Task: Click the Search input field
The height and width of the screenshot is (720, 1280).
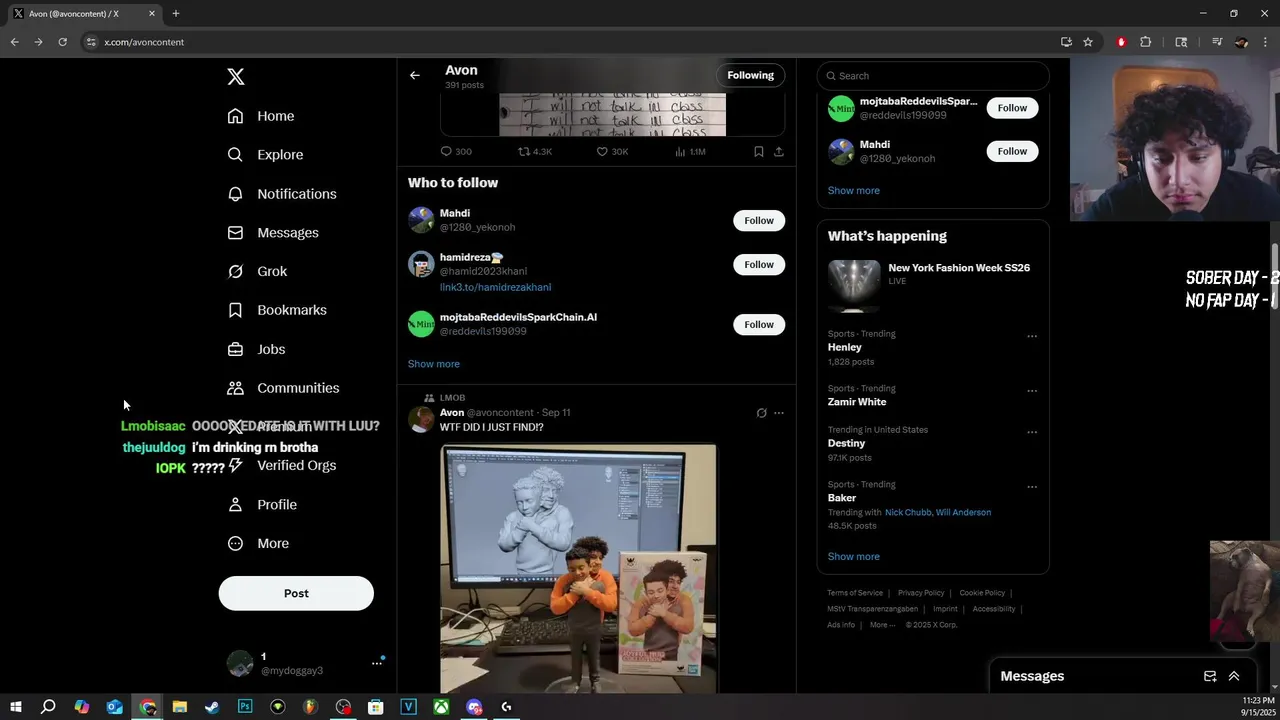Action: coord(933,76)
